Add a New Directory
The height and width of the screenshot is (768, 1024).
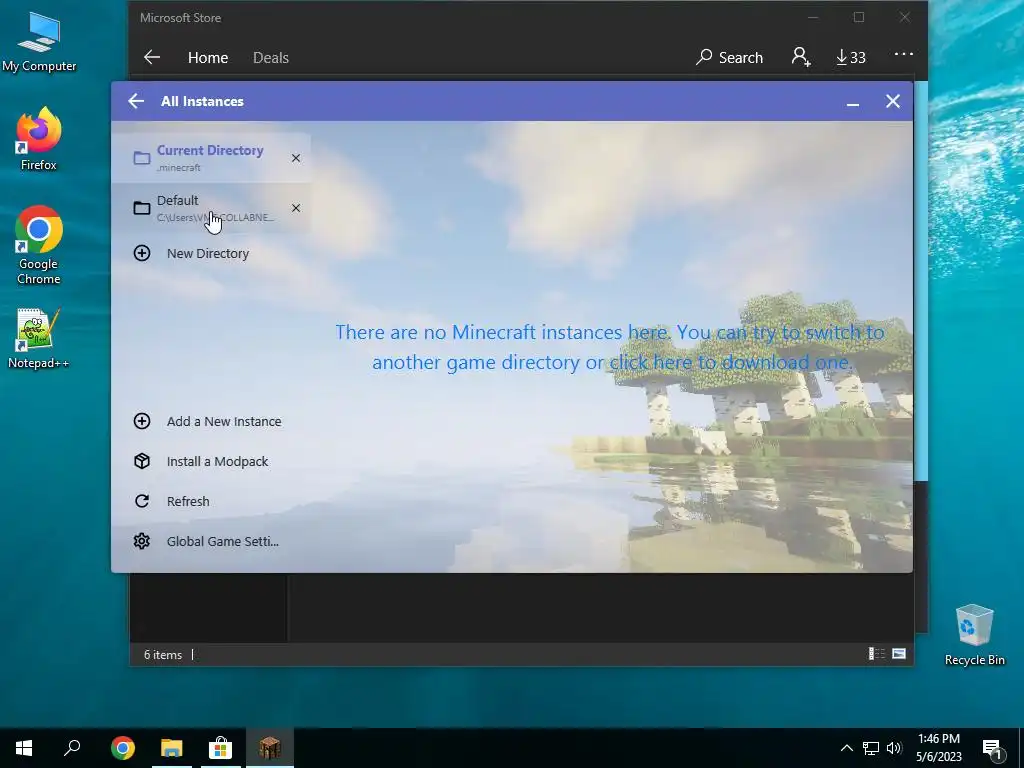[x=211, y=253]
